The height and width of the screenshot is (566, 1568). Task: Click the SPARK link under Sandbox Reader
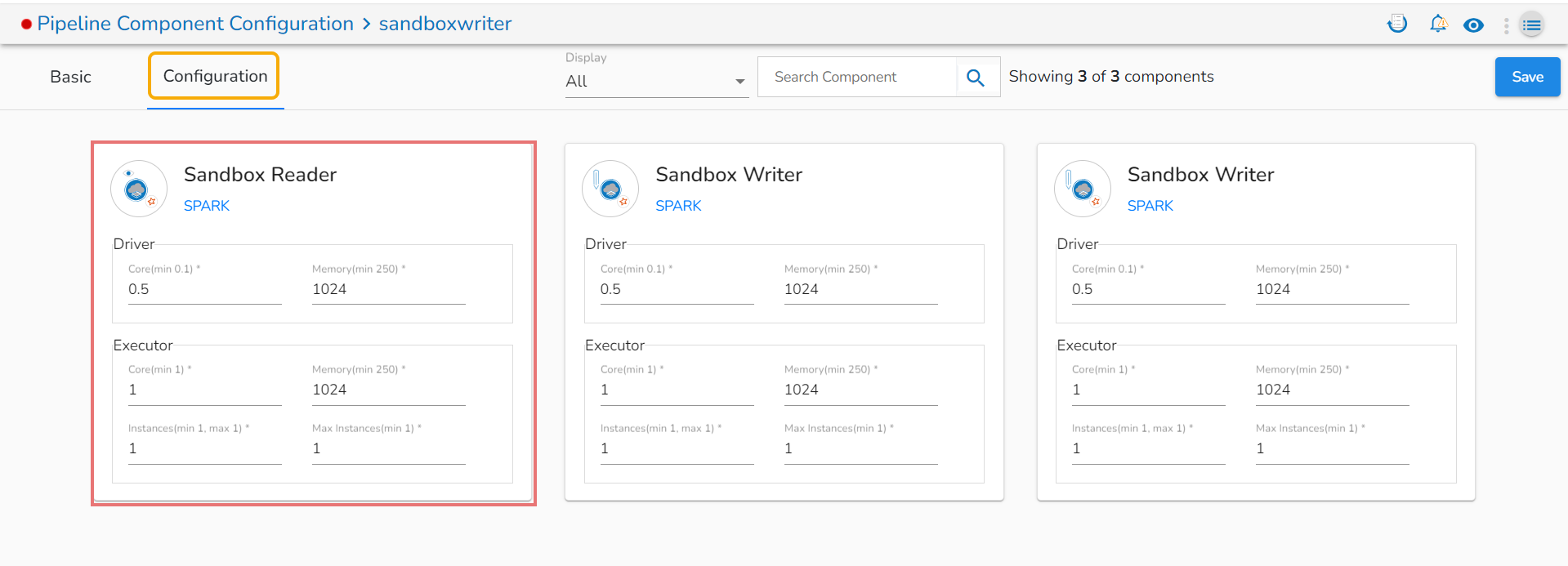pyautogui.click(x=207, y=206)
